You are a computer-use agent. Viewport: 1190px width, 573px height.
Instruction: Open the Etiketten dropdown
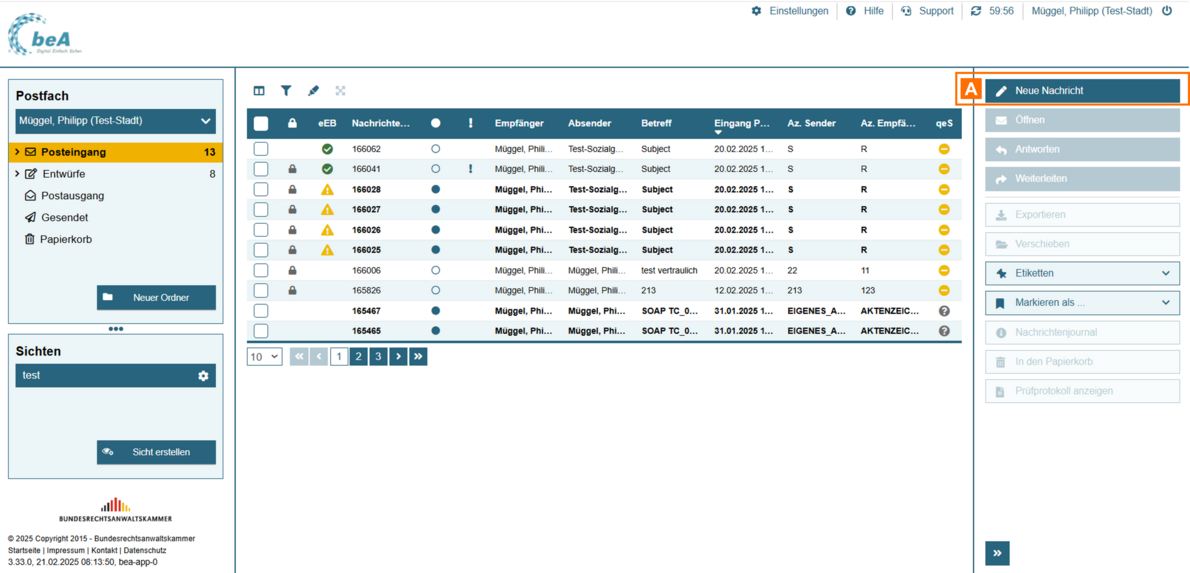1082,272
